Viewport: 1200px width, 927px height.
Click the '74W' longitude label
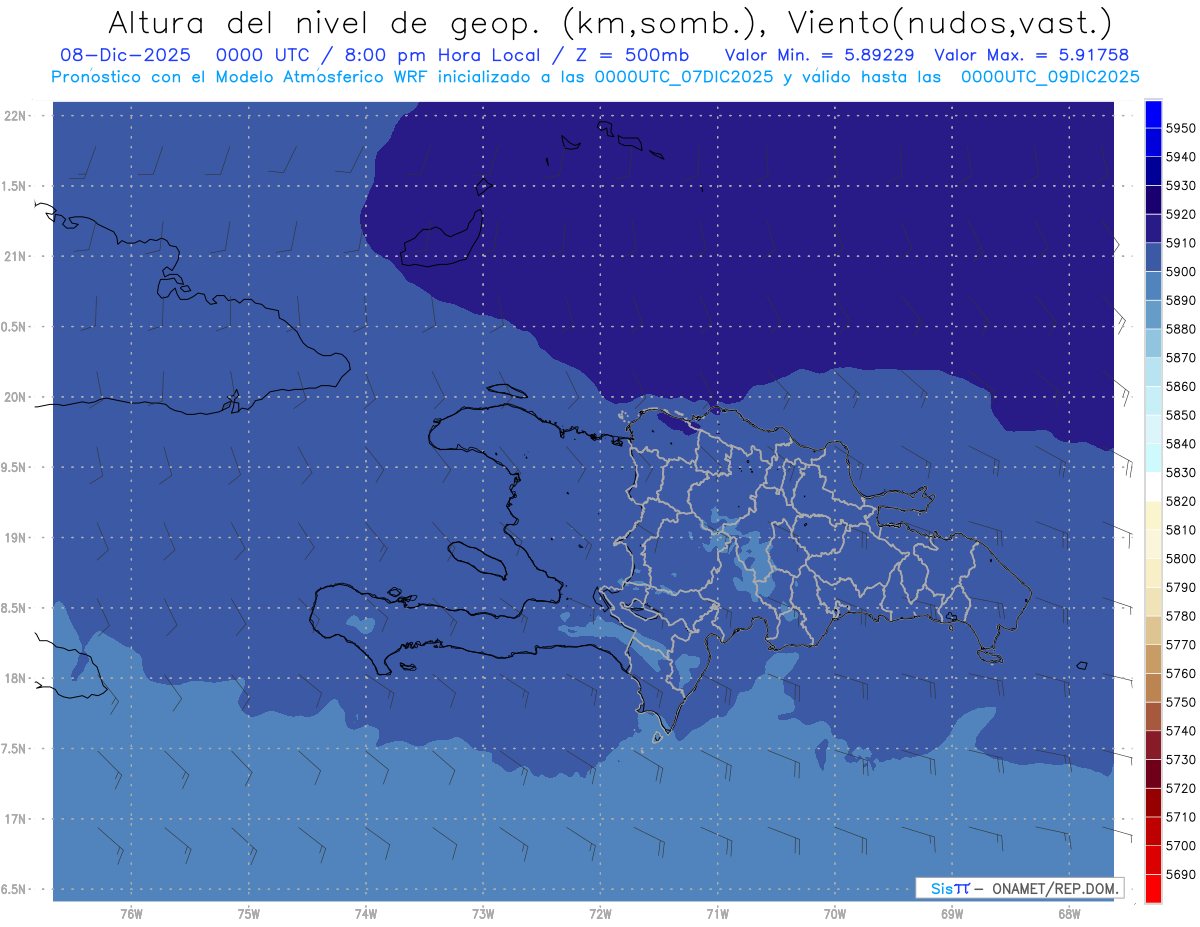point(366,914)
